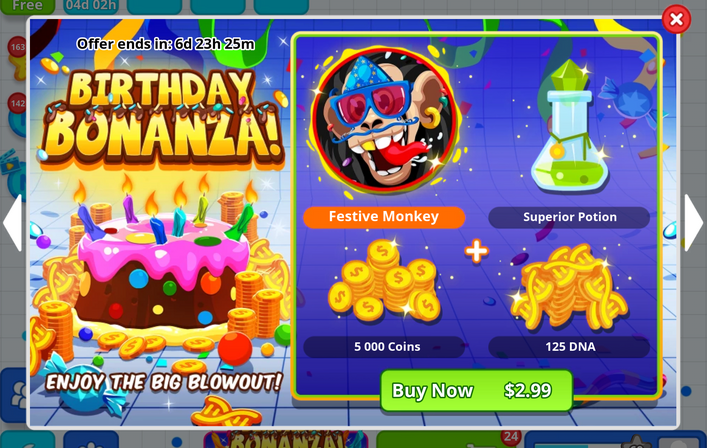The width and height of the screenshot is (707, 448).
Task: Open the Bonanza banner at bottom
Action: click(x=286, y=439)
